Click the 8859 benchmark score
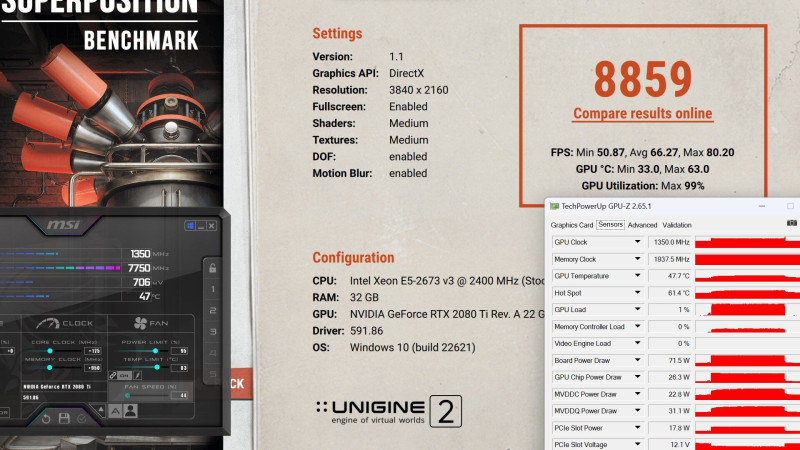 coord(643,79)
